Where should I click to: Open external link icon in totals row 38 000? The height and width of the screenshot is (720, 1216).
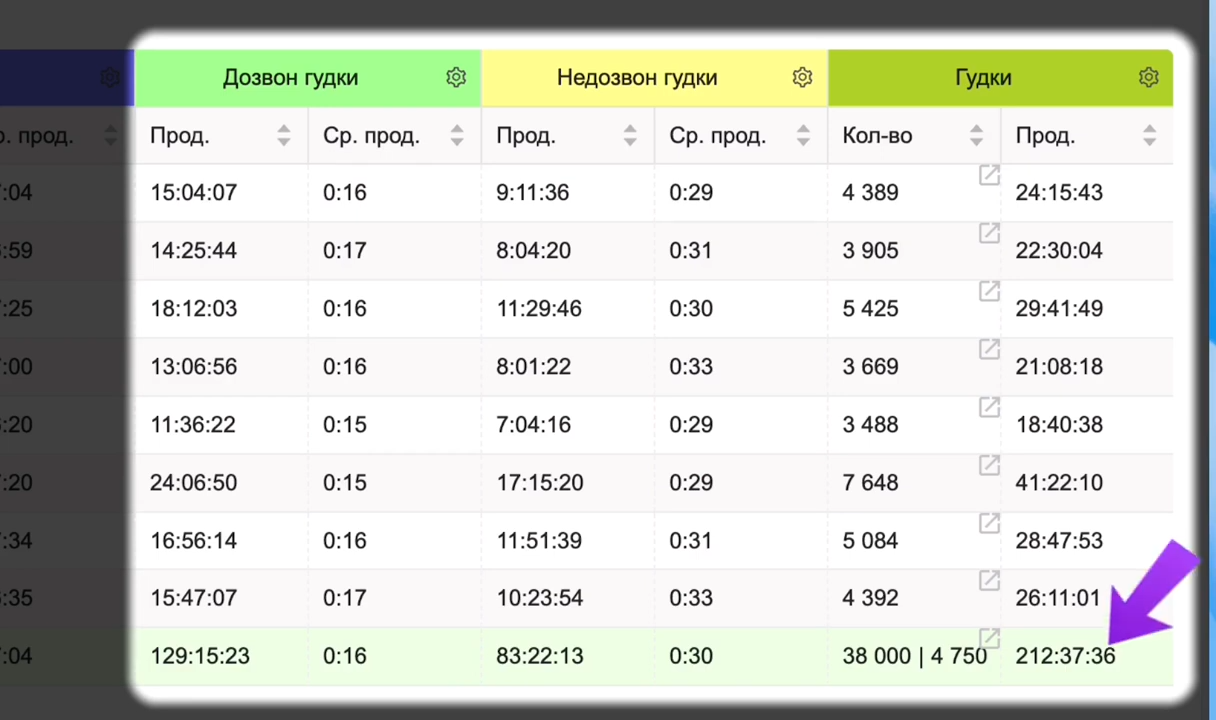(x=989, y=638)
